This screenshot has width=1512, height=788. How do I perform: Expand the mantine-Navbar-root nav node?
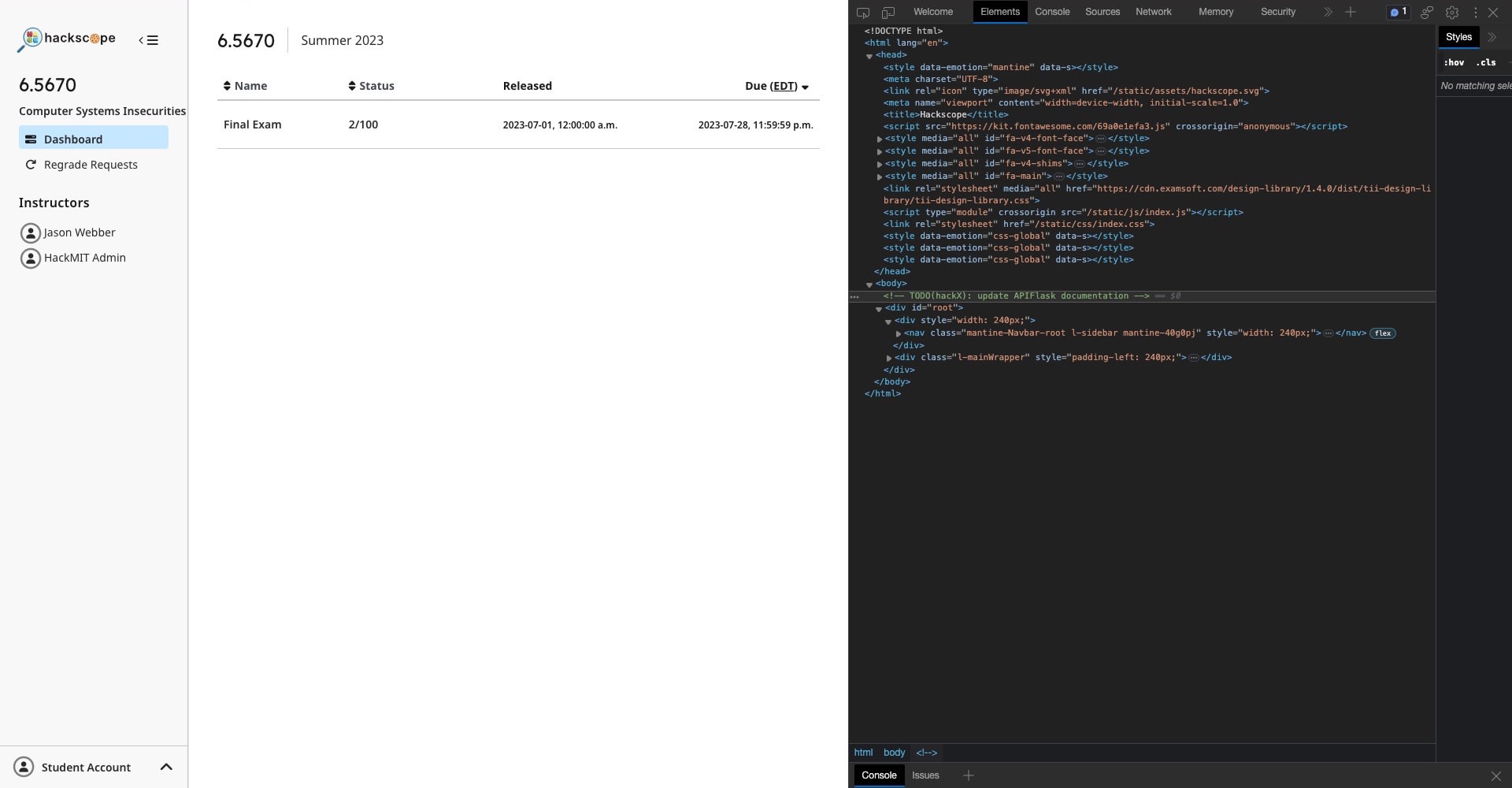899,333
